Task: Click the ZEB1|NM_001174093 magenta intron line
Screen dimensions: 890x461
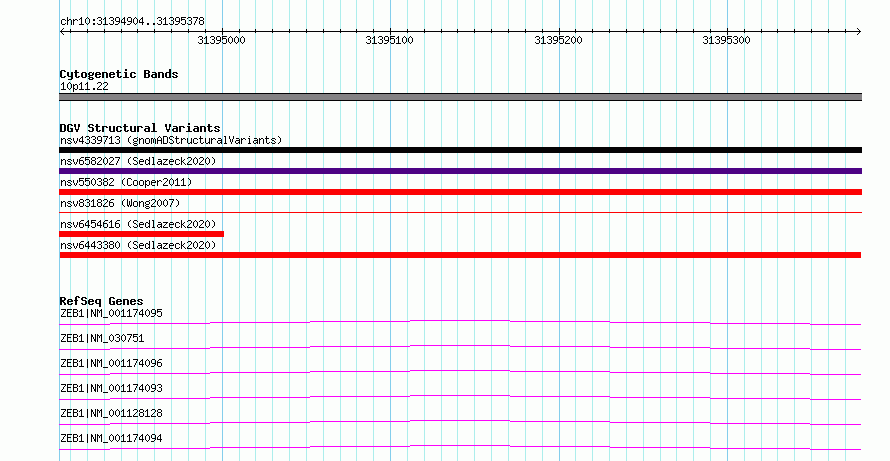Action: [x=460, y=397]
